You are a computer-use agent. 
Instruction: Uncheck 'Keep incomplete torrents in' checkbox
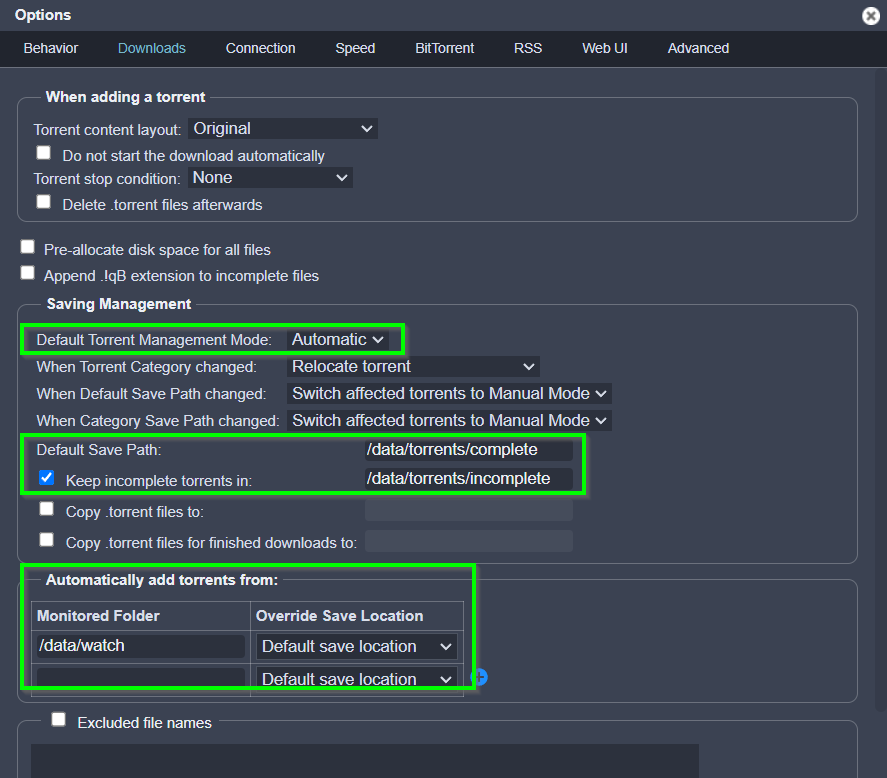click(x=46, y=478)
